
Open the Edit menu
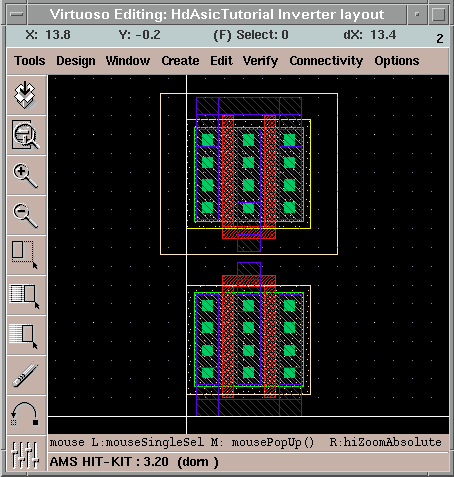point(221,61)
